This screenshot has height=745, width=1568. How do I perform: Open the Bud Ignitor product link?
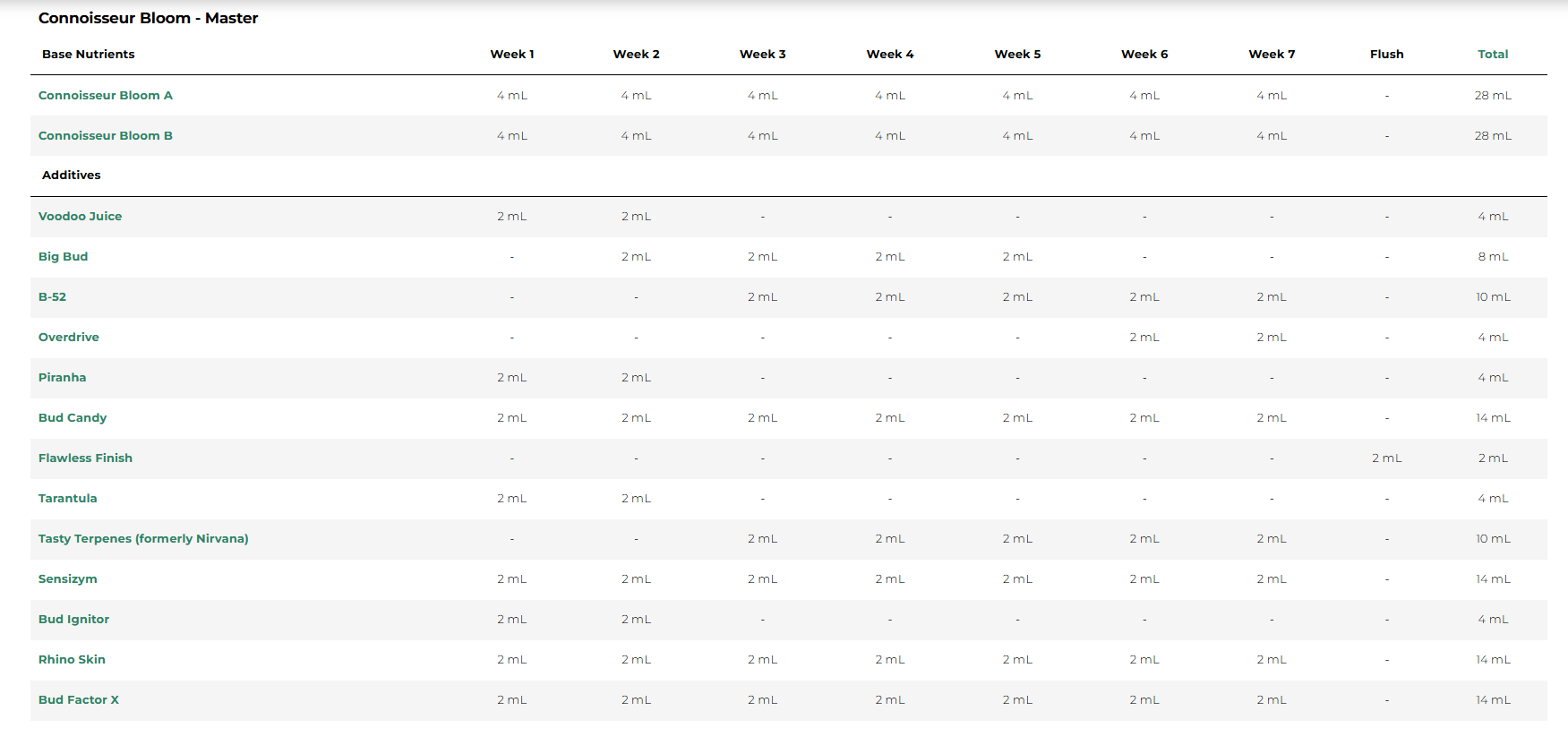tap(73, 620)
